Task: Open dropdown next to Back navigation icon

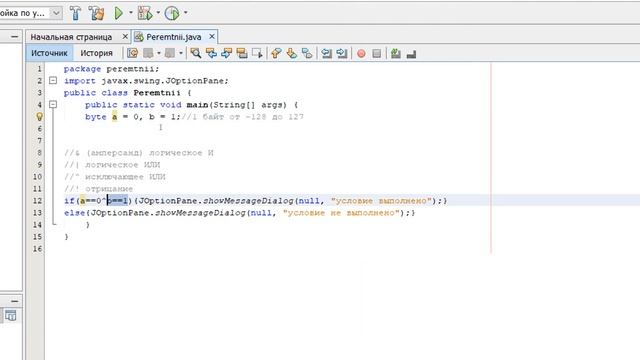Action: coord(159,53)
